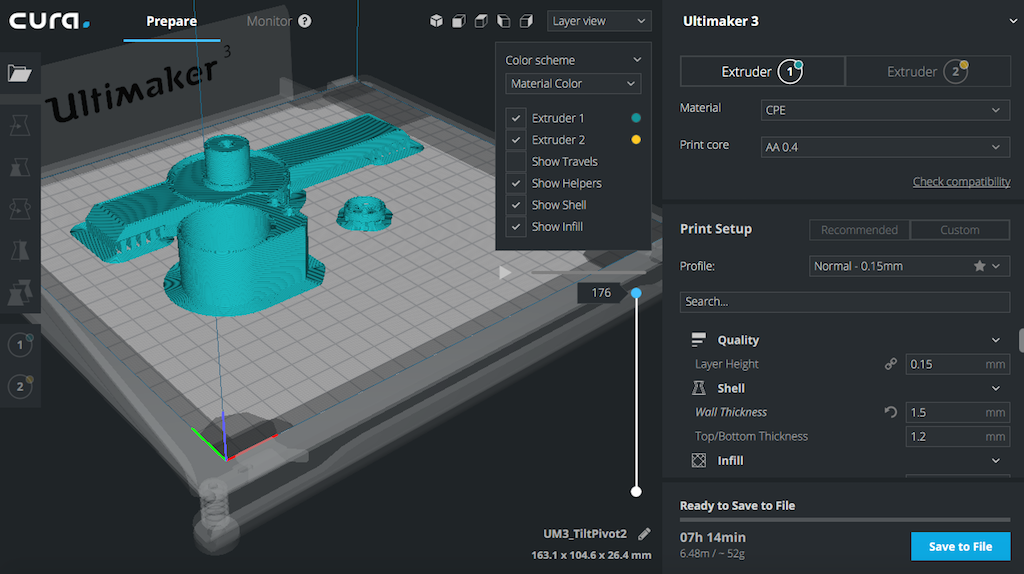1024x574 pixels.
Task: Click the Save to File button
Action: click(961, 547)
